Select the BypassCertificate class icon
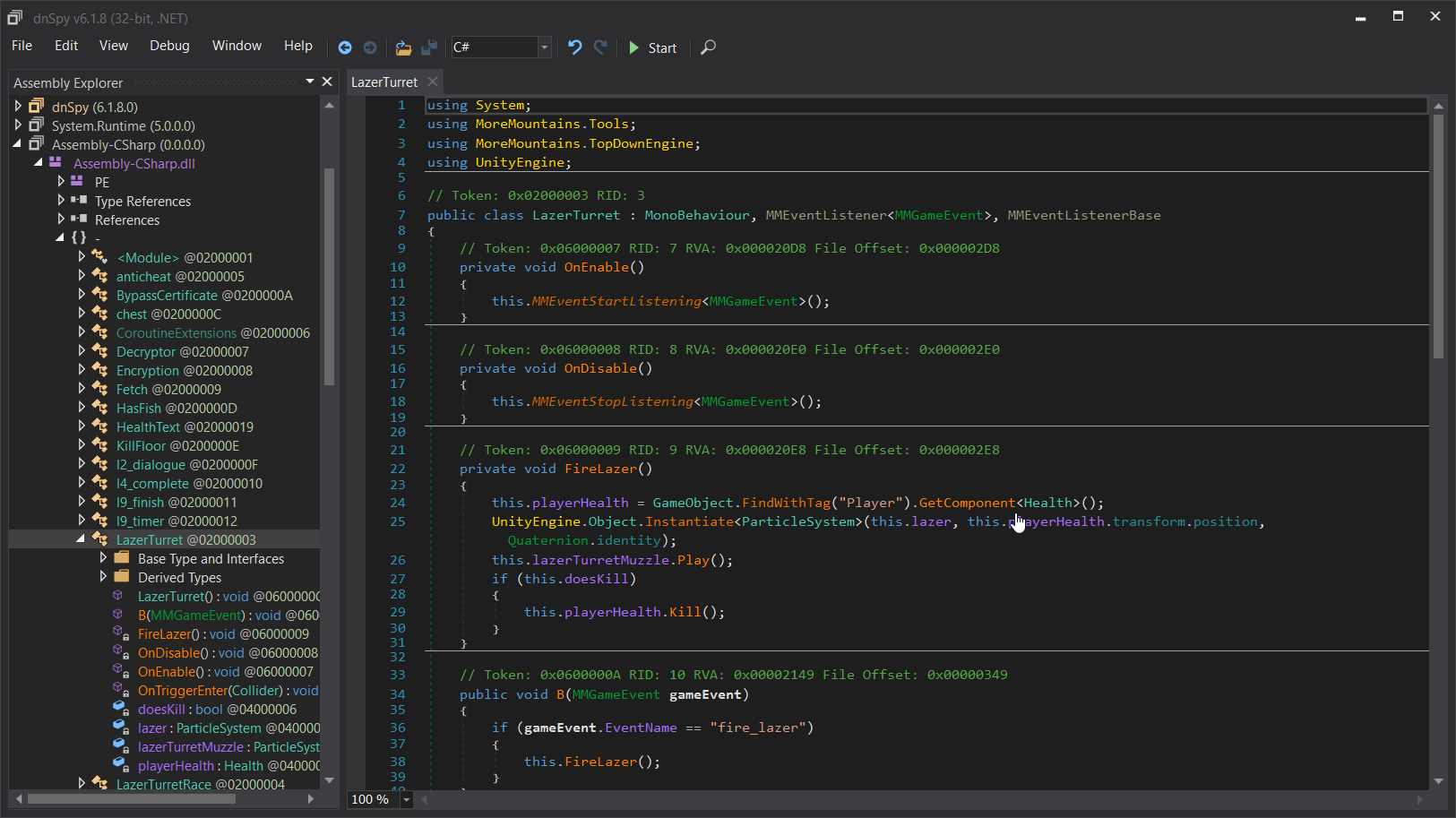The image size is (1456, 818). coord(99,295)
